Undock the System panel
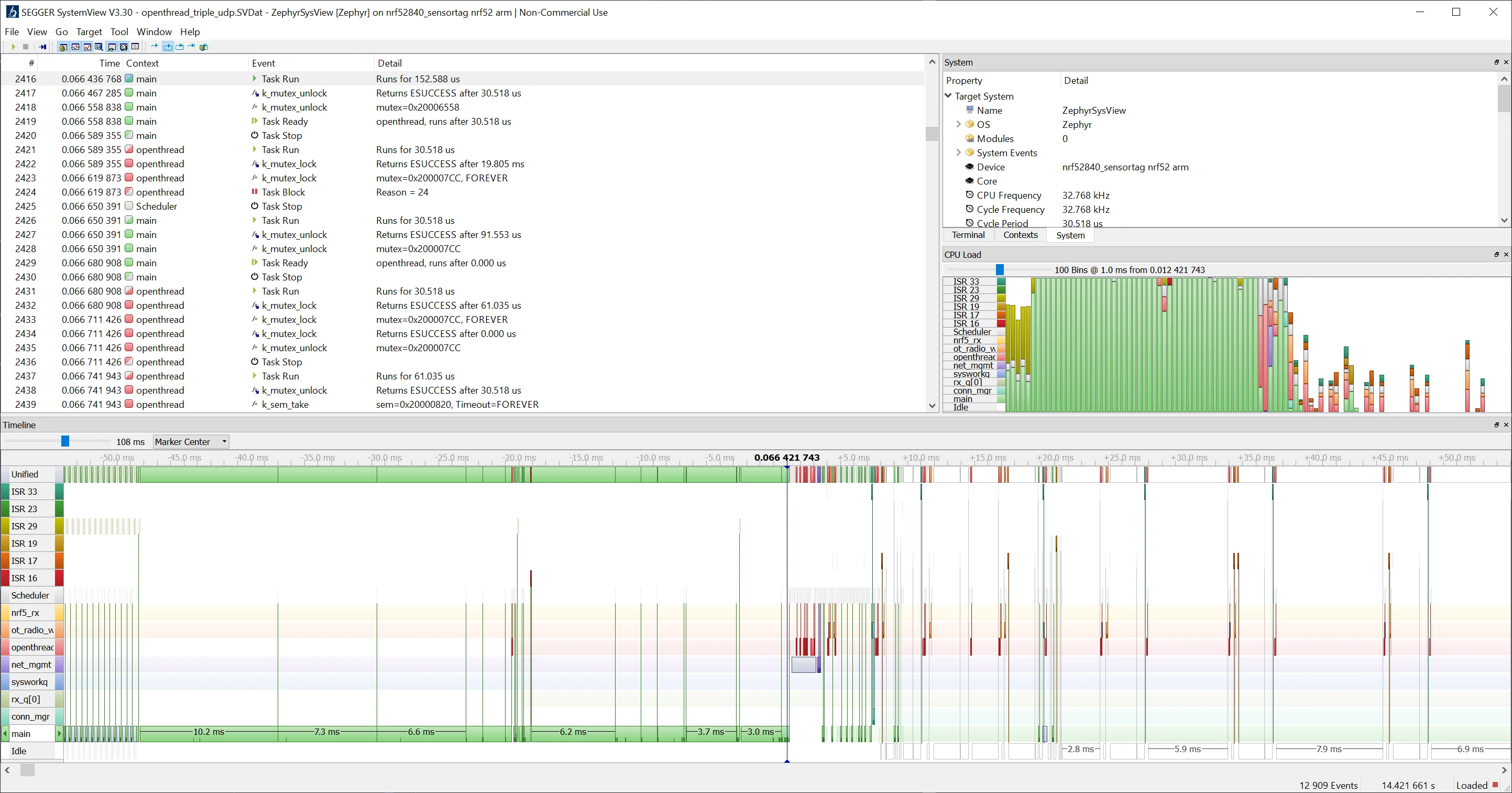The image size is (1512, 793). (1496, 62)
